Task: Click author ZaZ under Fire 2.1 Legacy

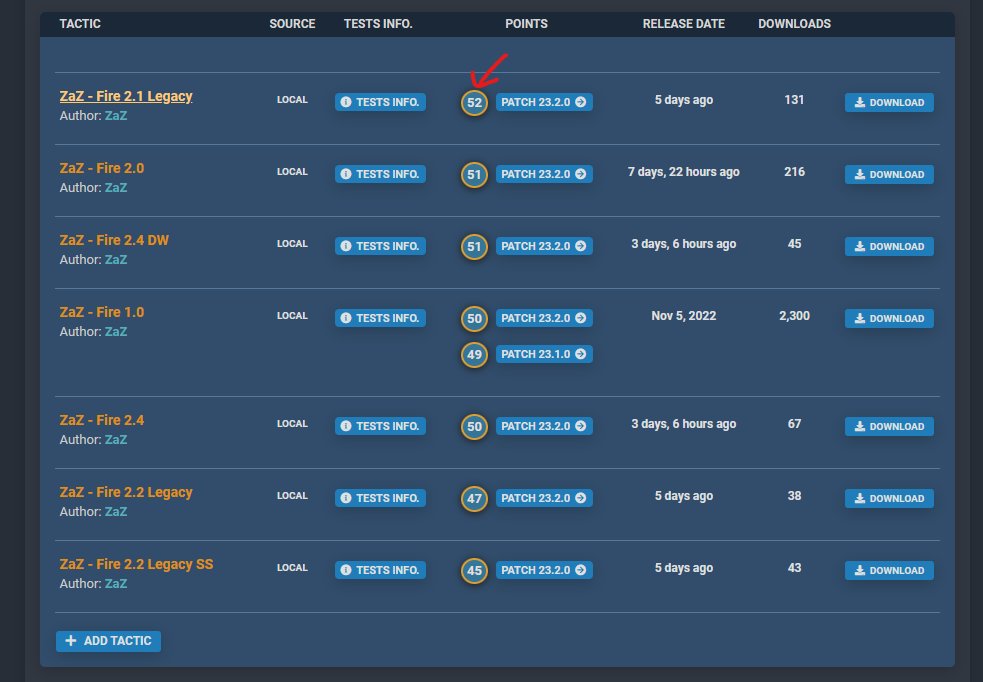Action: 116,115
